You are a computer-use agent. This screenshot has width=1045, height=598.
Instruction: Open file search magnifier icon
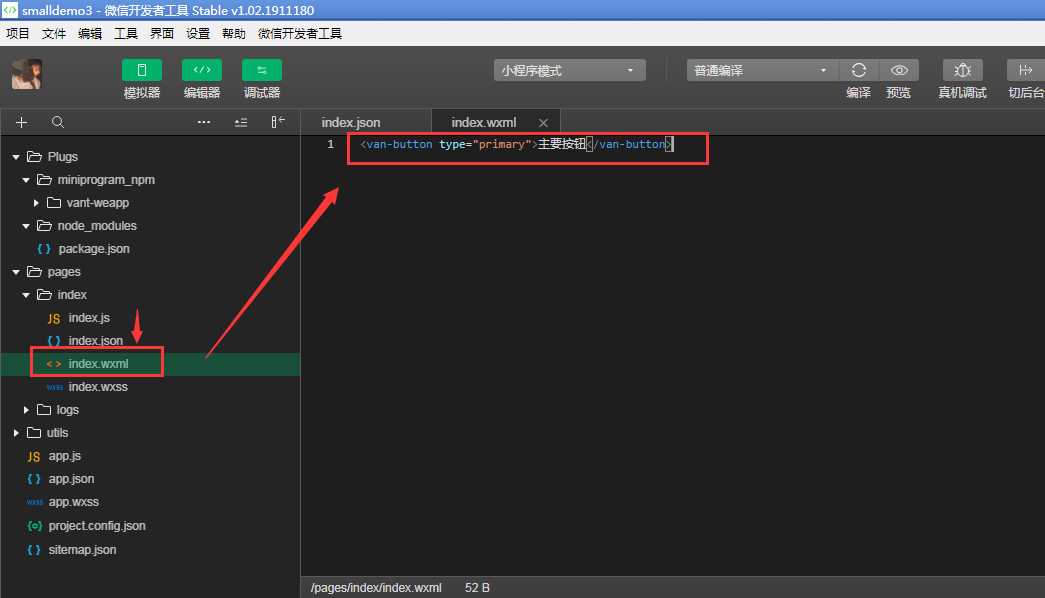coord(58,122)
